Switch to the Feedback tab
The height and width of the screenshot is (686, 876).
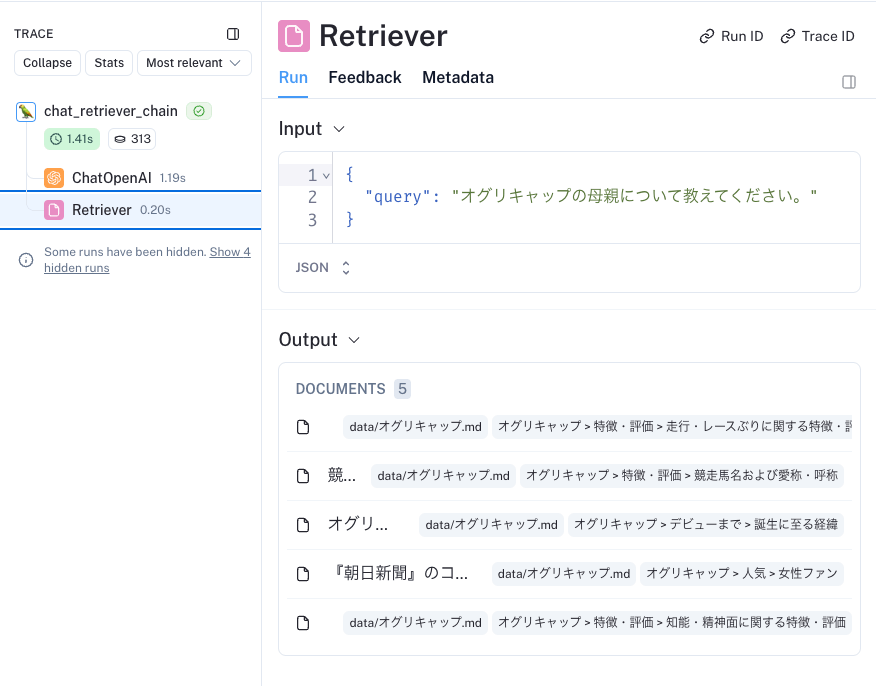365,78
